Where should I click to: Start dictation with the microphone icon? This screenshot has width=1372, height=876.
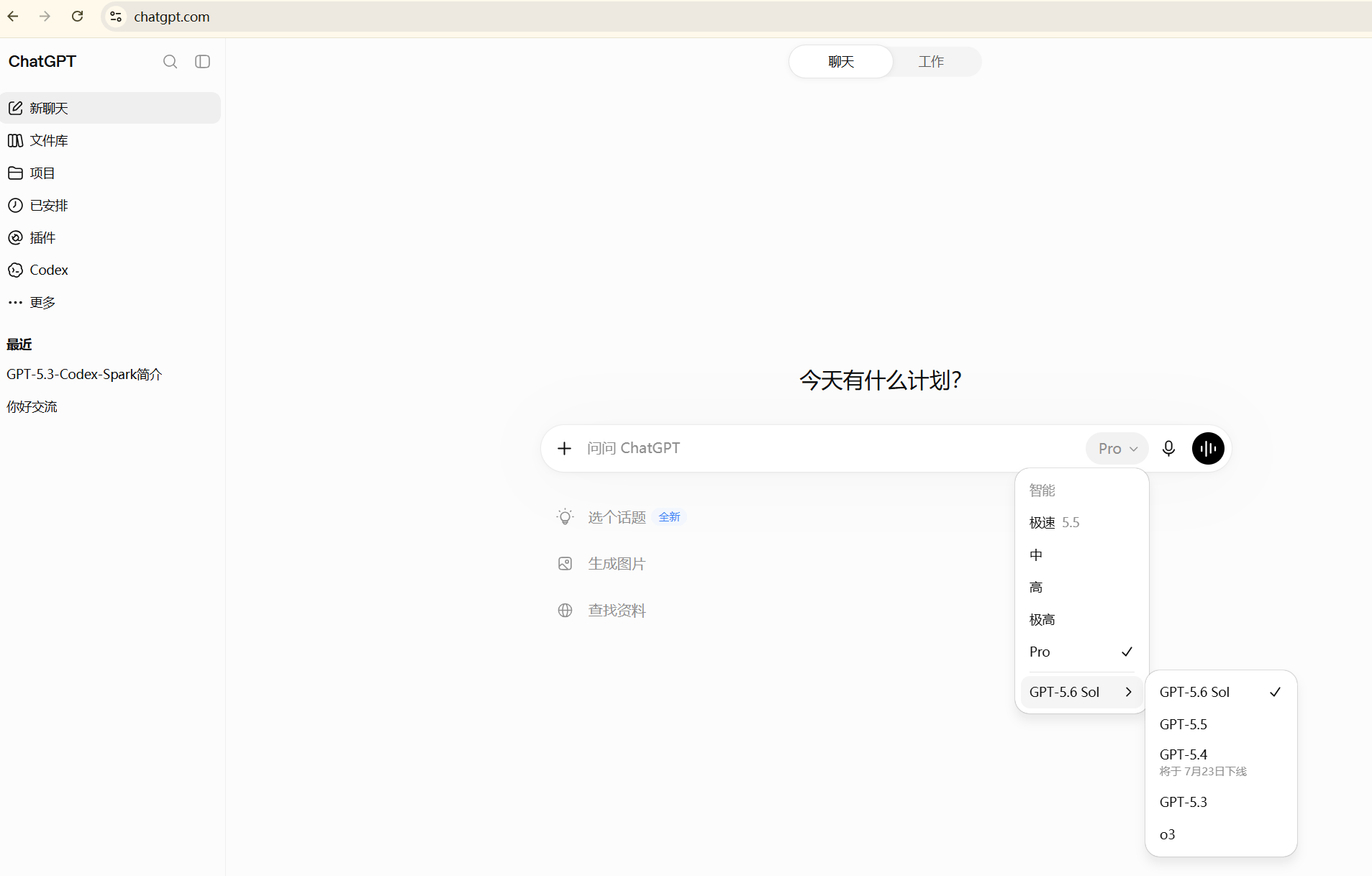pyautogui.click(x=1168, y=448)
